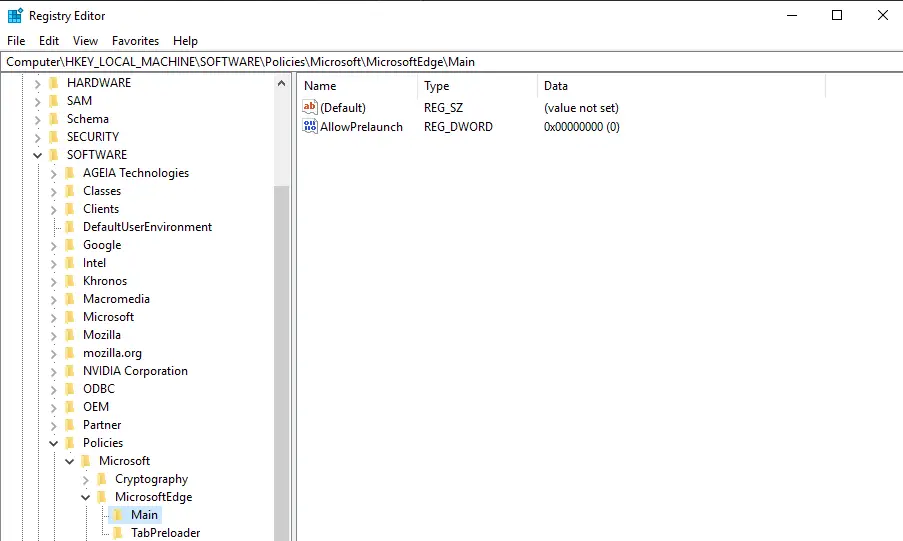Screen dimensions: 903x541
Task: Click the Partner folder icon
Action: click(x=70, y=425)
